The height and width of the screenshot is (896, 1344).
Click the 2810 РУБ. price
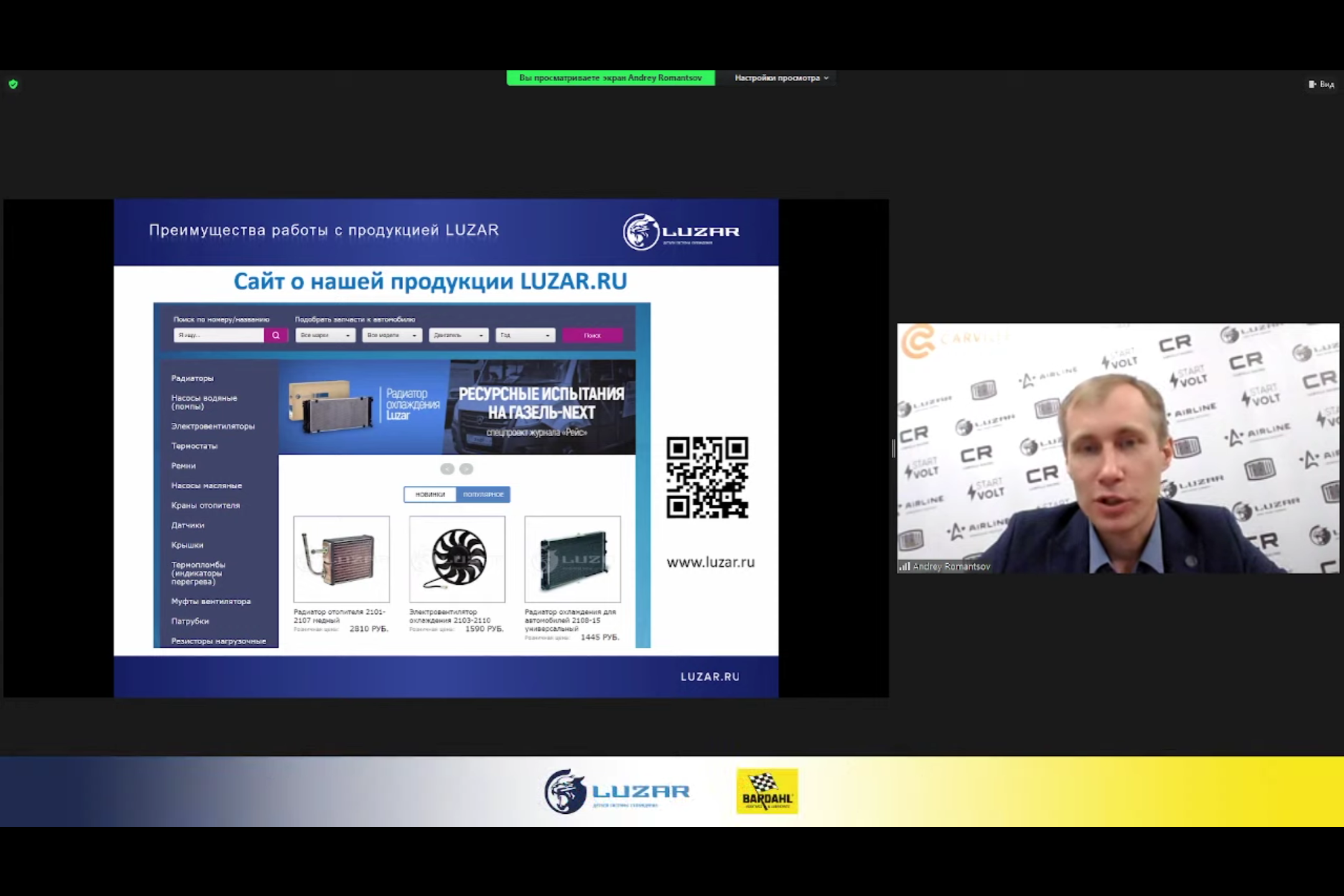[368, 629]
